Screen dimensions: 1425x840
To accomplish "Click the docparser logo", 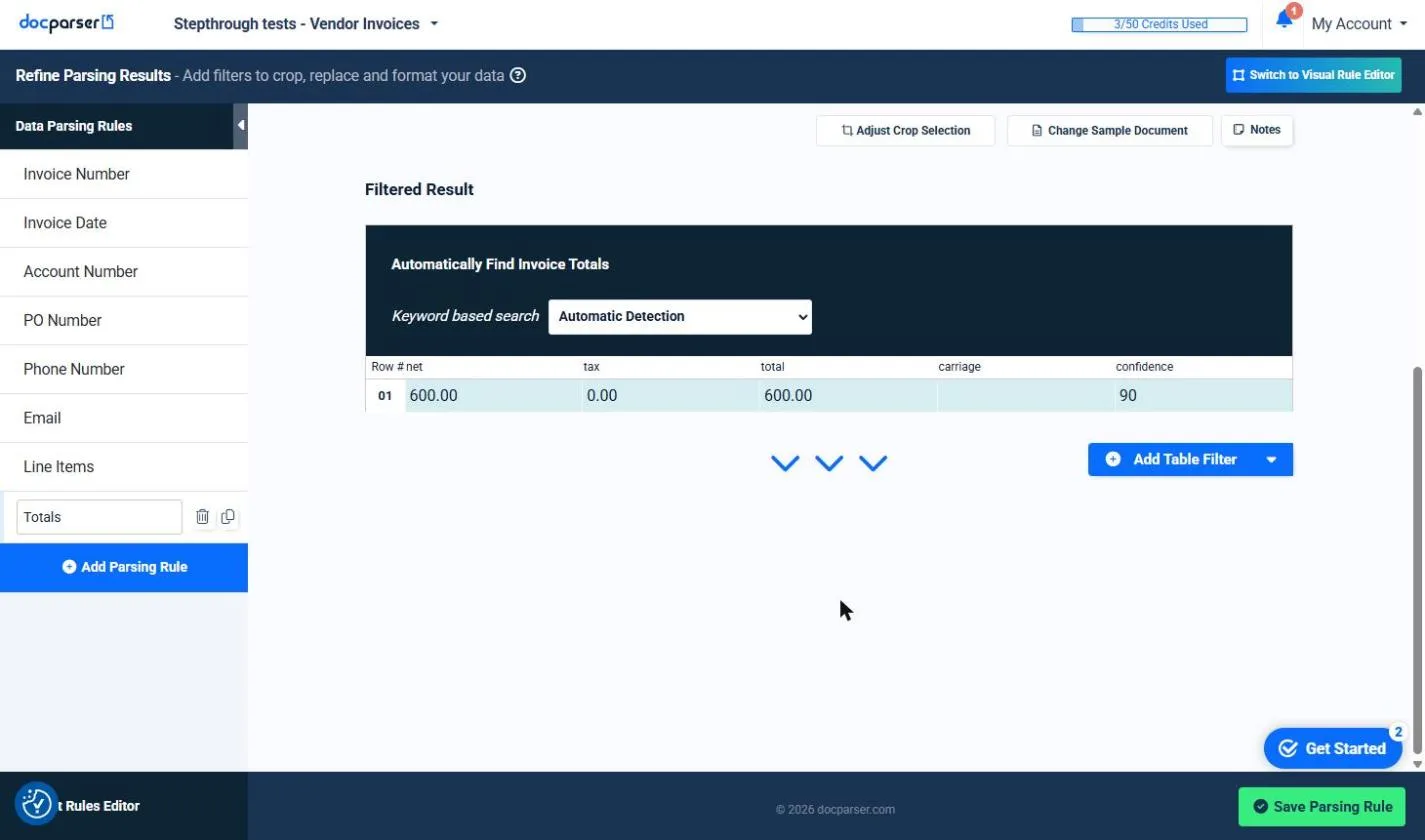I will click(x=67, y=22).
